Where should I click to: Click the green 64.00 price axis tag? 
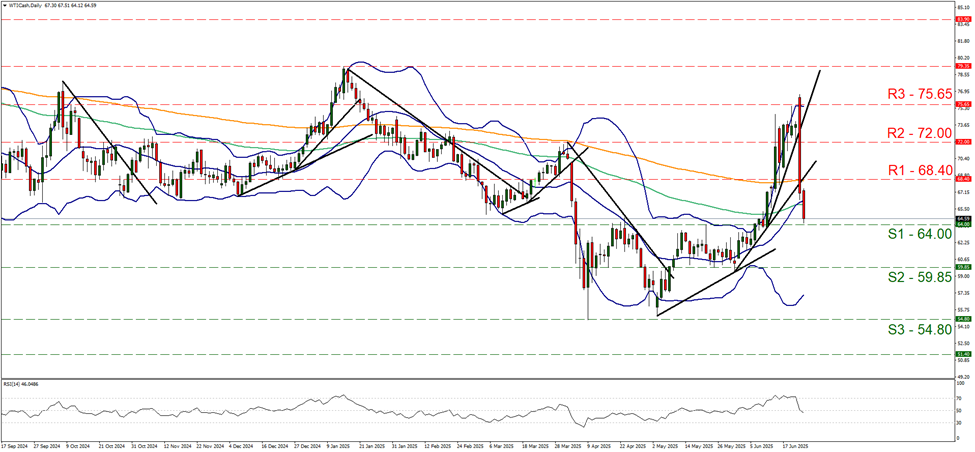(961, 225)
